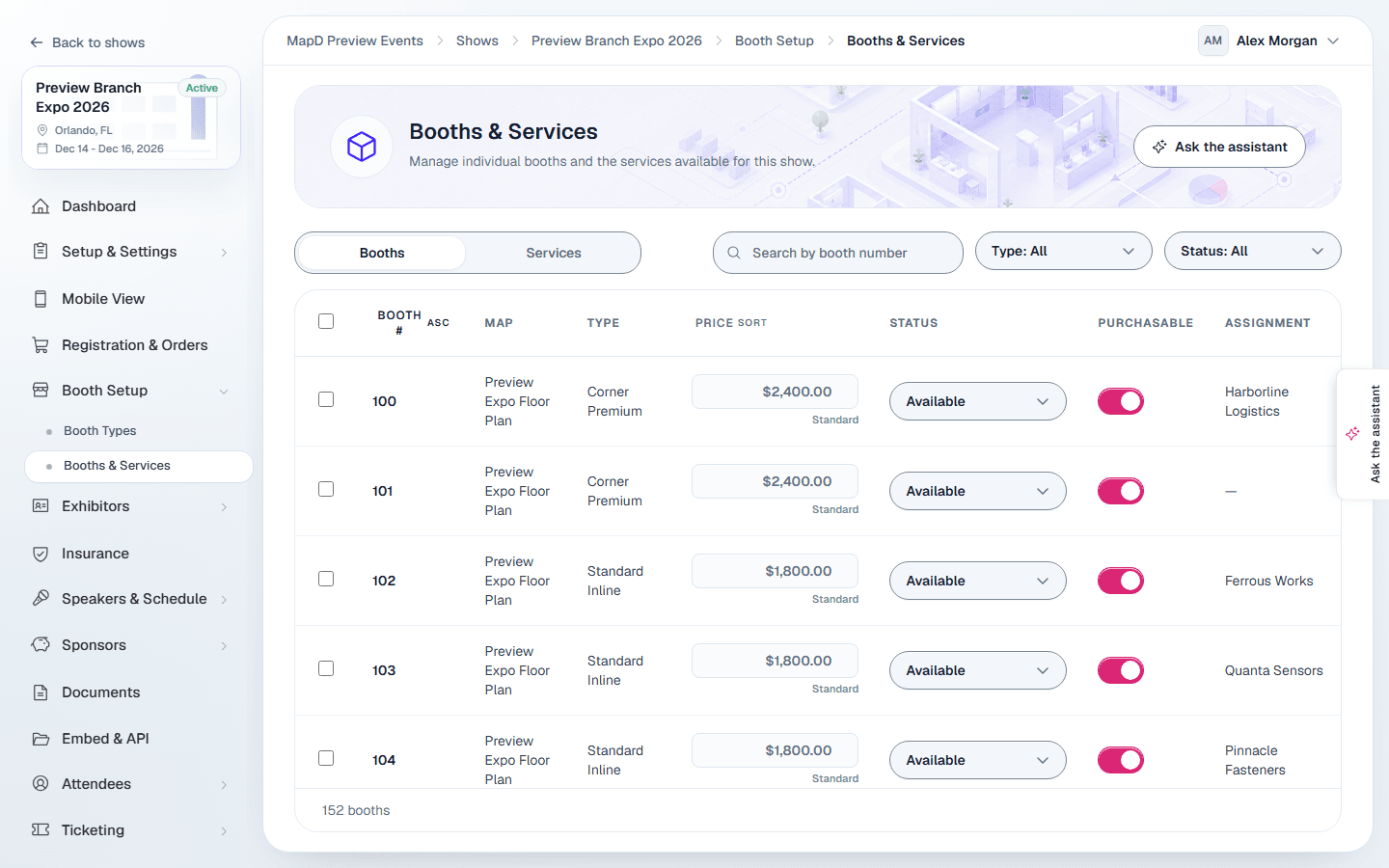Switch to the Services tab
The height and width of the screenshot is (868, 1389).
tap(554, 253)
